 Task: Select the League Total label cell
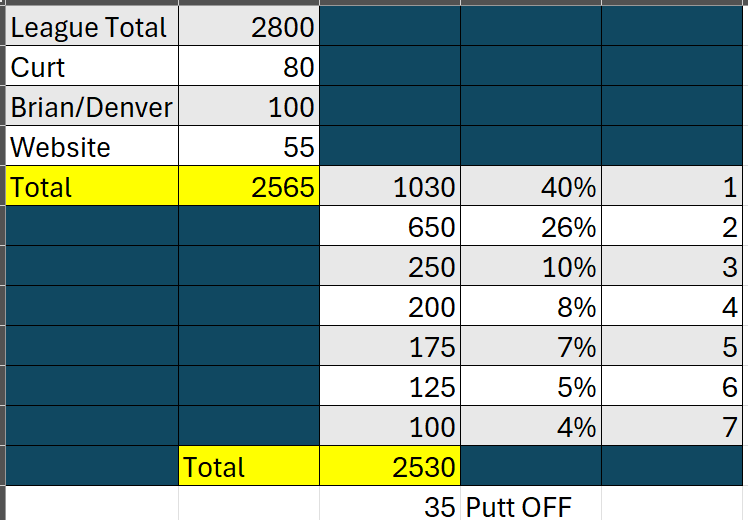tap(91, 27)
